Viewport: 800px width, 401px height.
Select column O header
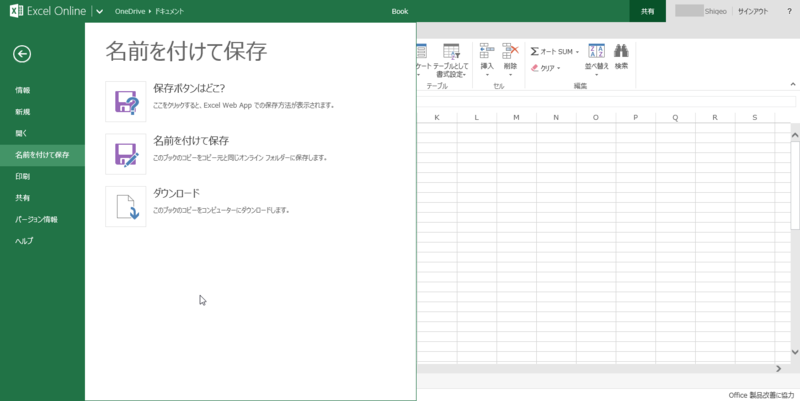pos(595,117)
